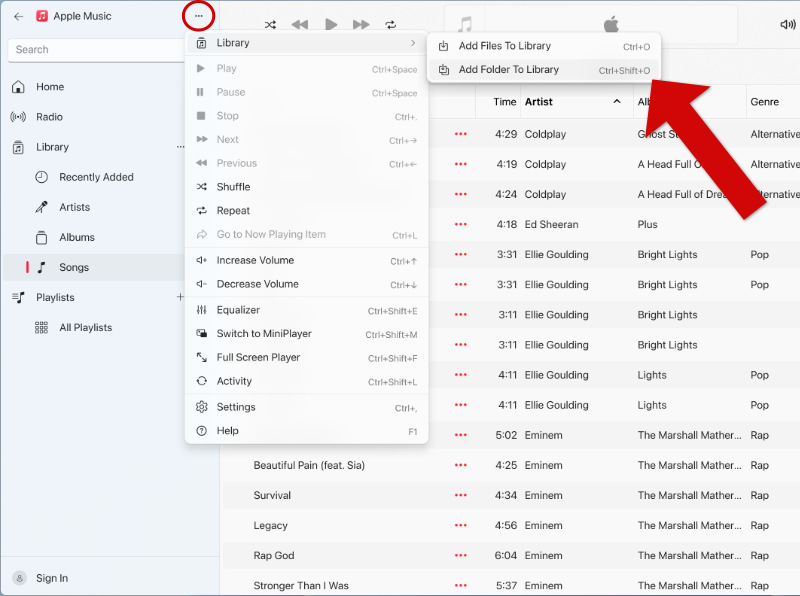Choose Full Screen Player from the menu

click(x=306, y=358)
